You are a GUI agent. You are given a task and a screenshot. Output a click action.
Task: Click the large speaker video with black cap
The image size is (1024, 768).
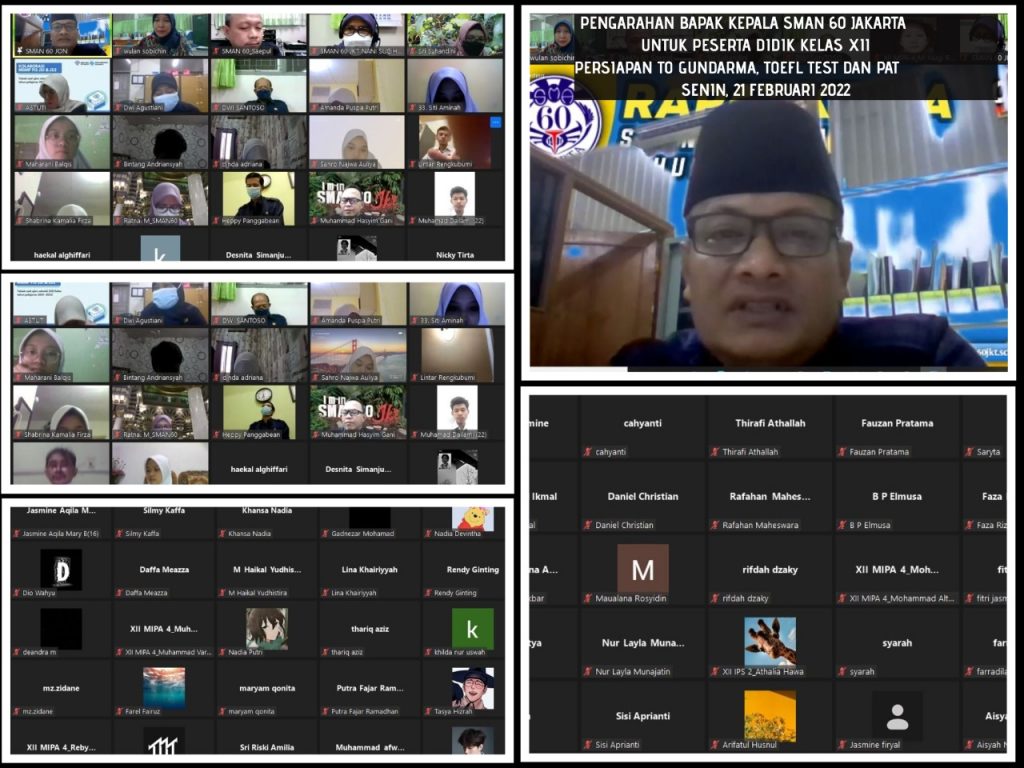click(x=767, y=230)
